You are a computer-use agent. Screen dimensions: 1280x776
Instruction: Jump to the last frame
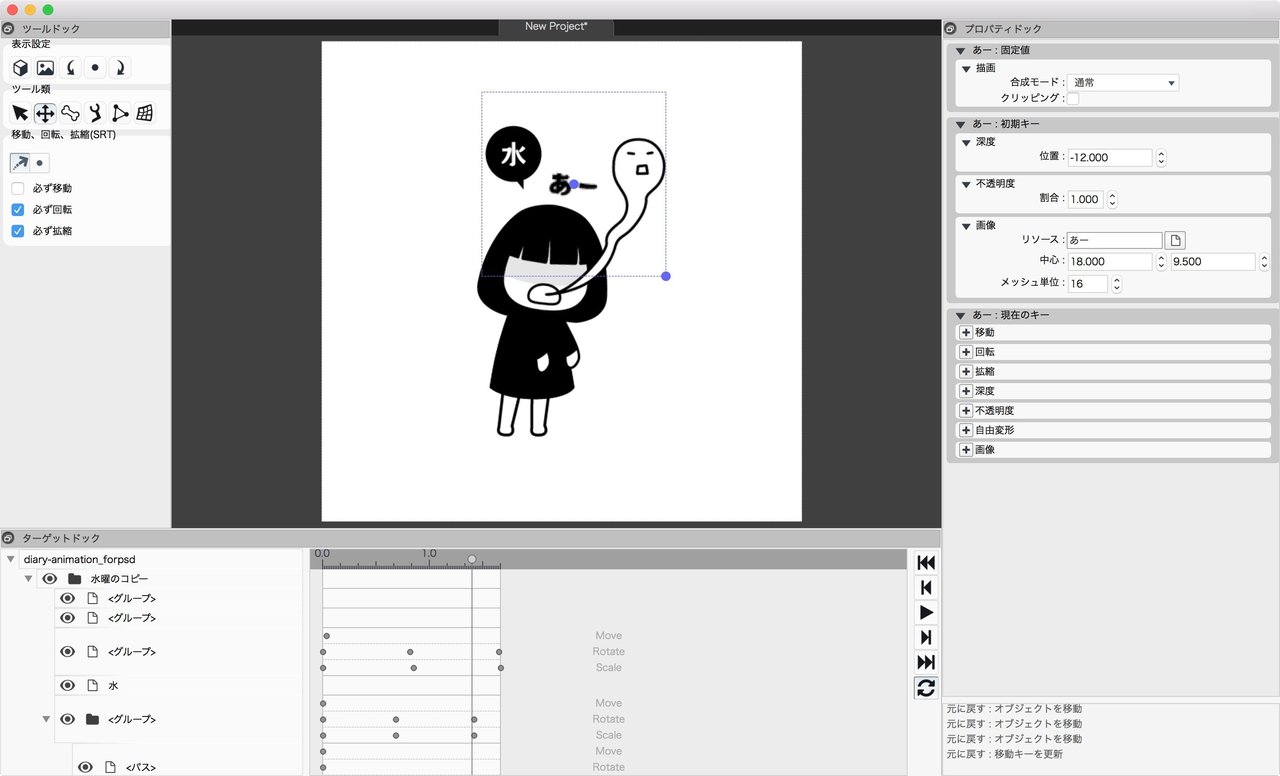point(926,663)
